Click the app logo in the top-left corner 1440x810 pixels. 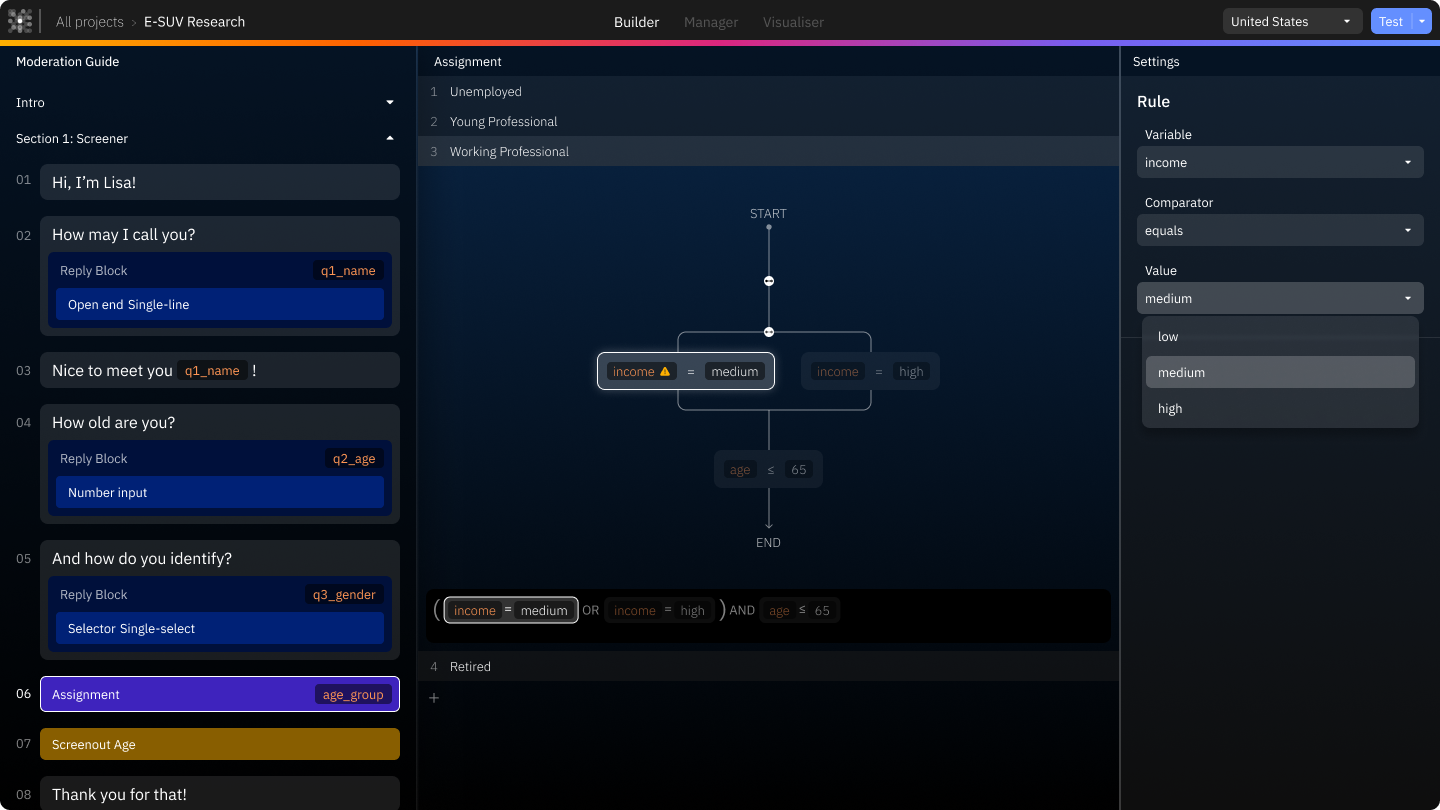click(x=20, y=21)
